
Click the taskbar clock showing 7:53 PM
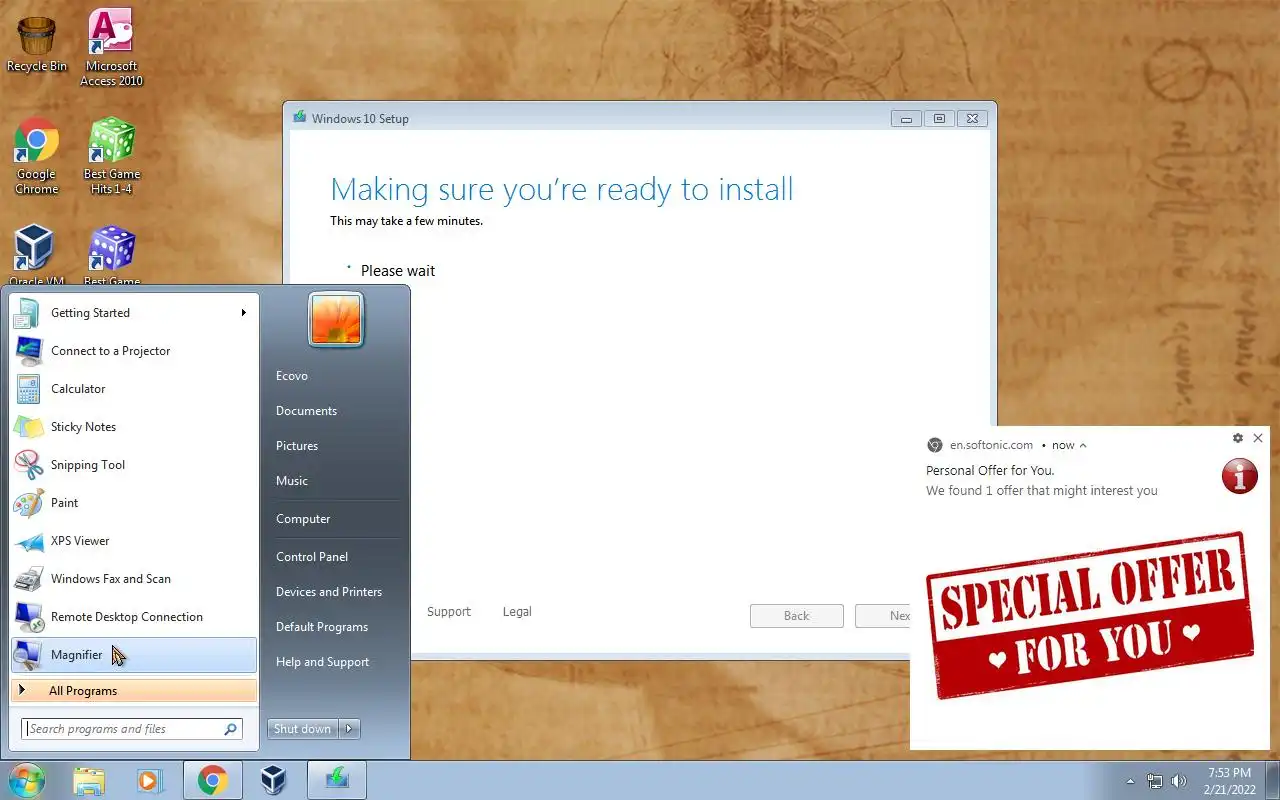(1229, 781)
